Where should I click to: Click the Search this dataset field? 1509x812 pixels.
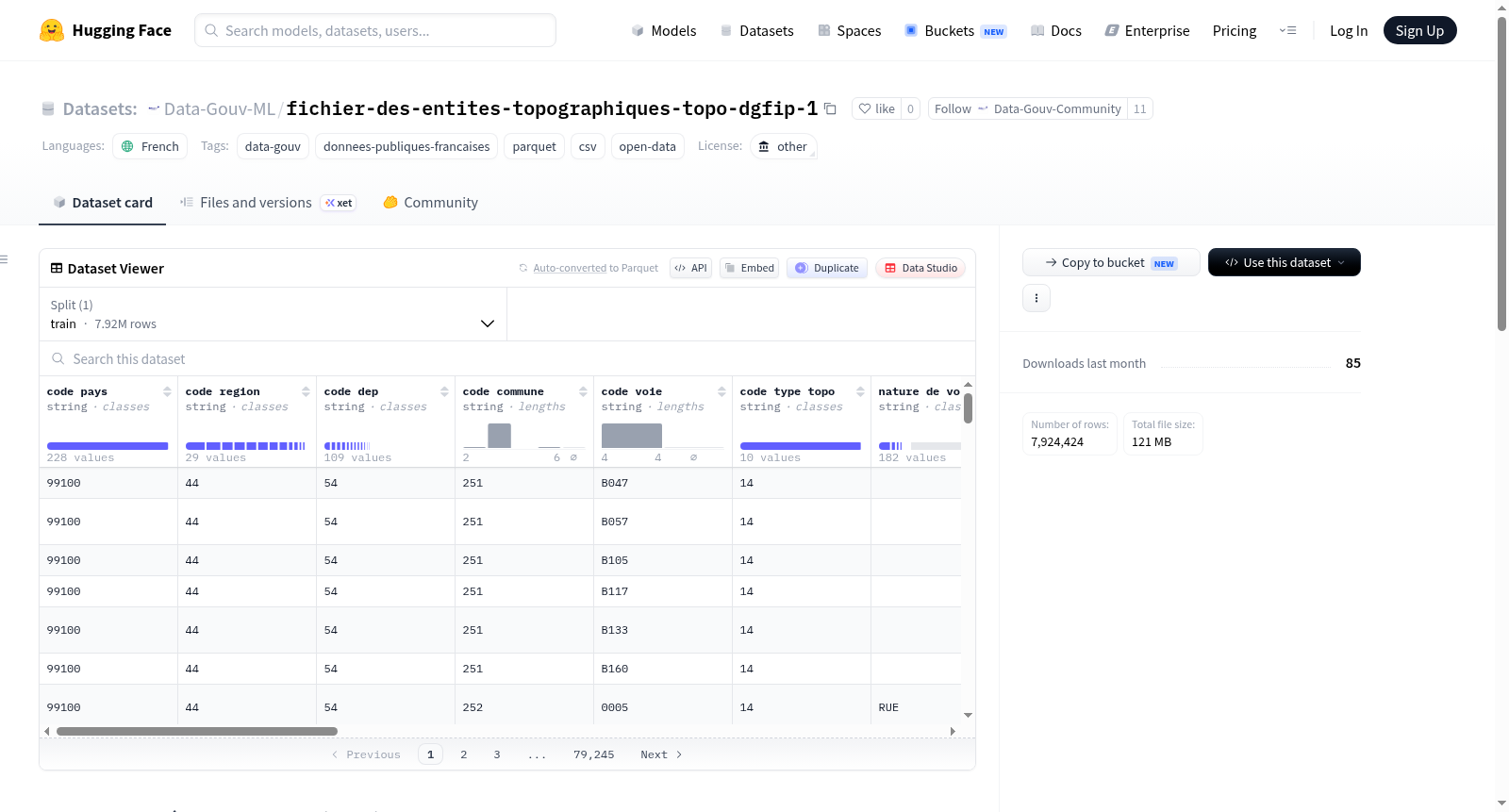[x=507, y=359]
